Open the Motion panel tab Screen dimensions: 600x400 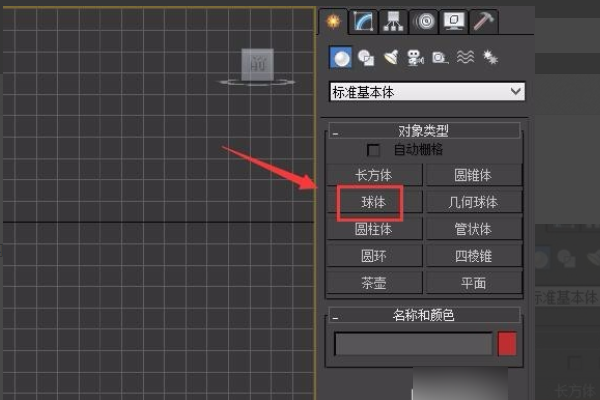point(423,21)
